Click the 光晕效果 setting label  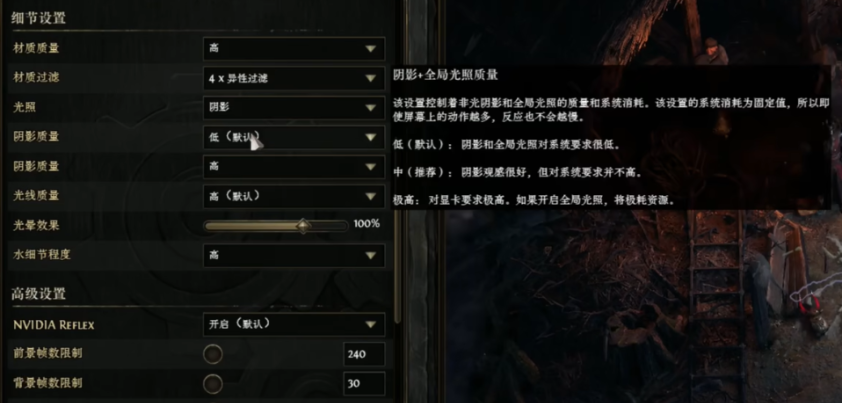[36, 225]
